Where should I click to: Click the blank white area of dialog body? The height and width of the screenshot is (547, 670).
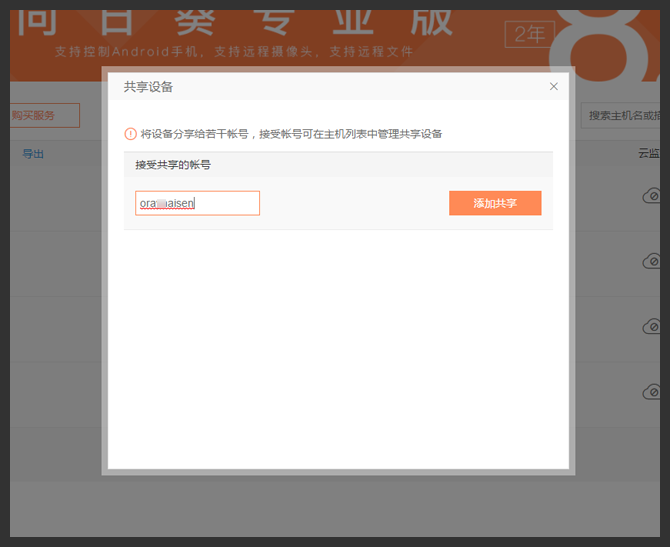click(338, 350)
